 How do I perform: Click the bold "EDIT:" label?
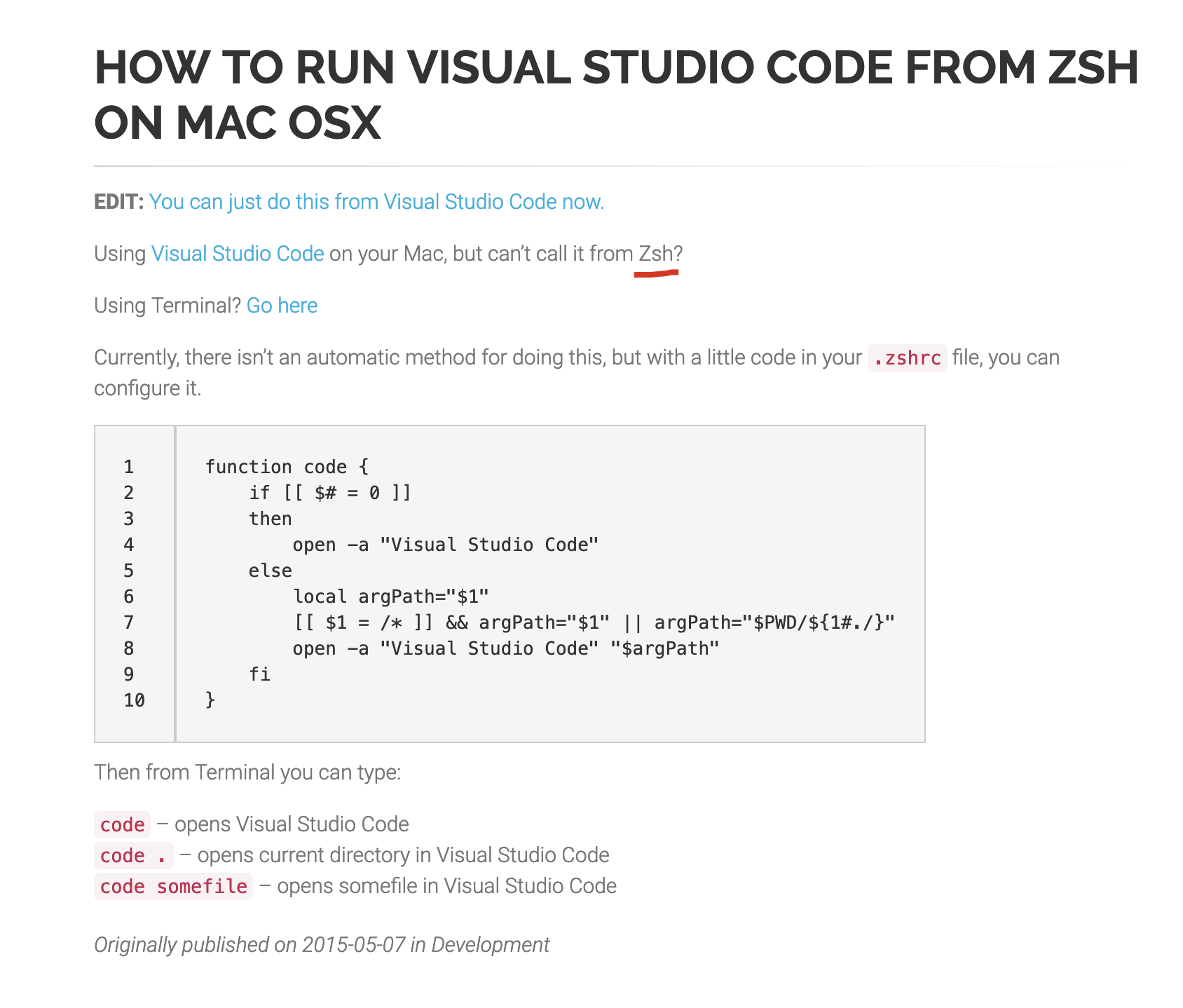119,202
